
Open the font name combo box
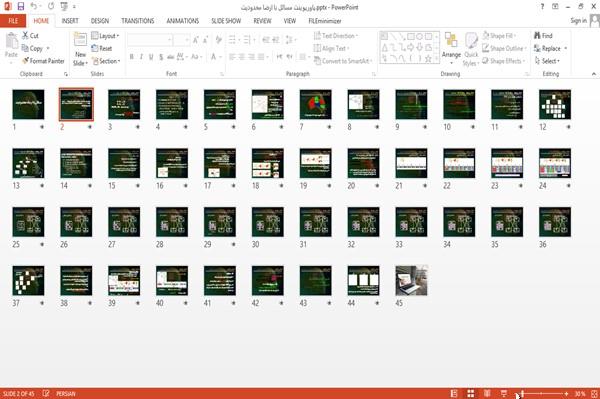150,40
